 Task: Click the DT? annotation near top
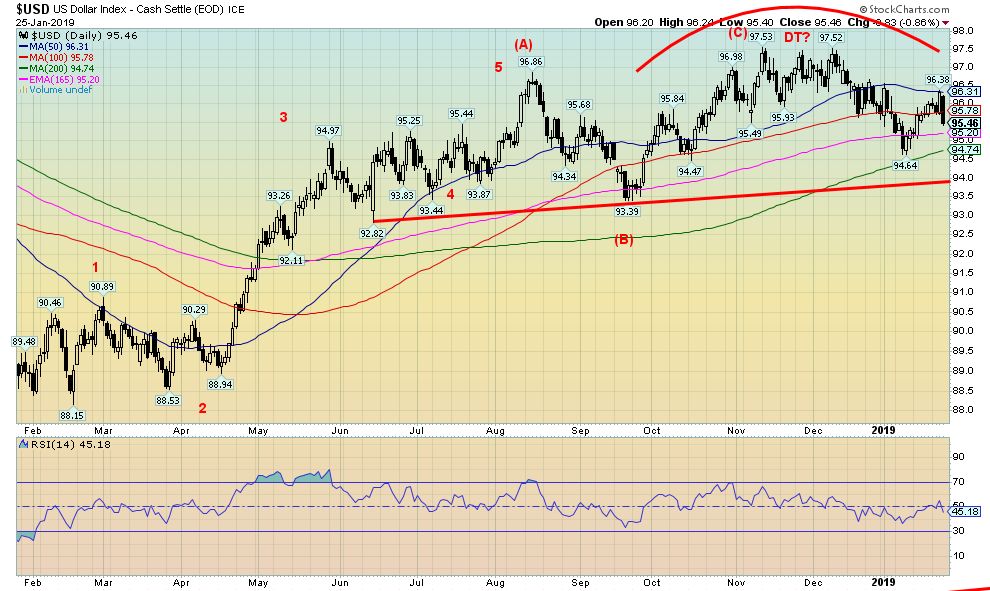pyautogui.click(x=795, y=36)
